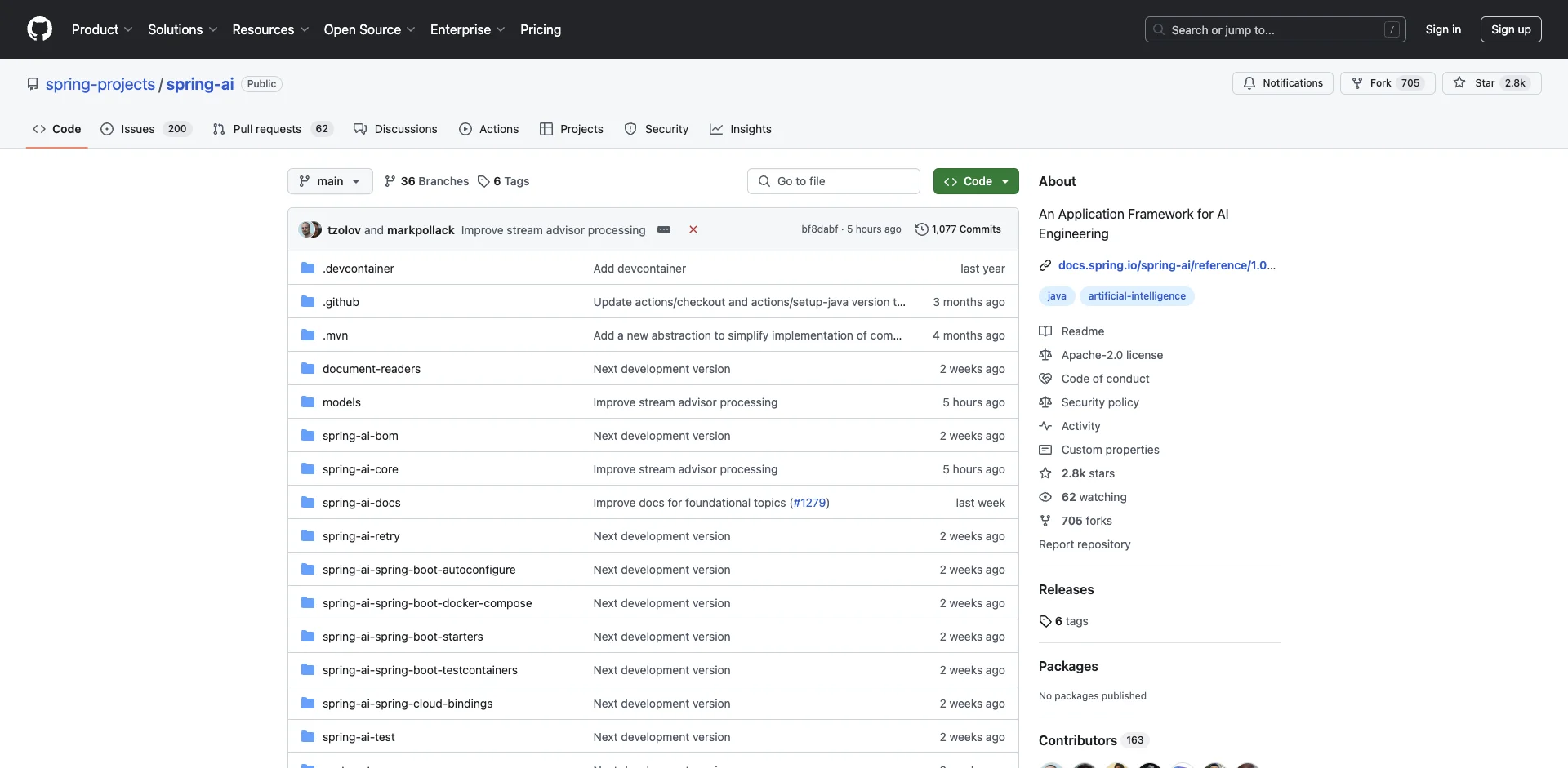1568x768 pixels.
Task: Switch to the Issues tab
Action: coord(145,129)
